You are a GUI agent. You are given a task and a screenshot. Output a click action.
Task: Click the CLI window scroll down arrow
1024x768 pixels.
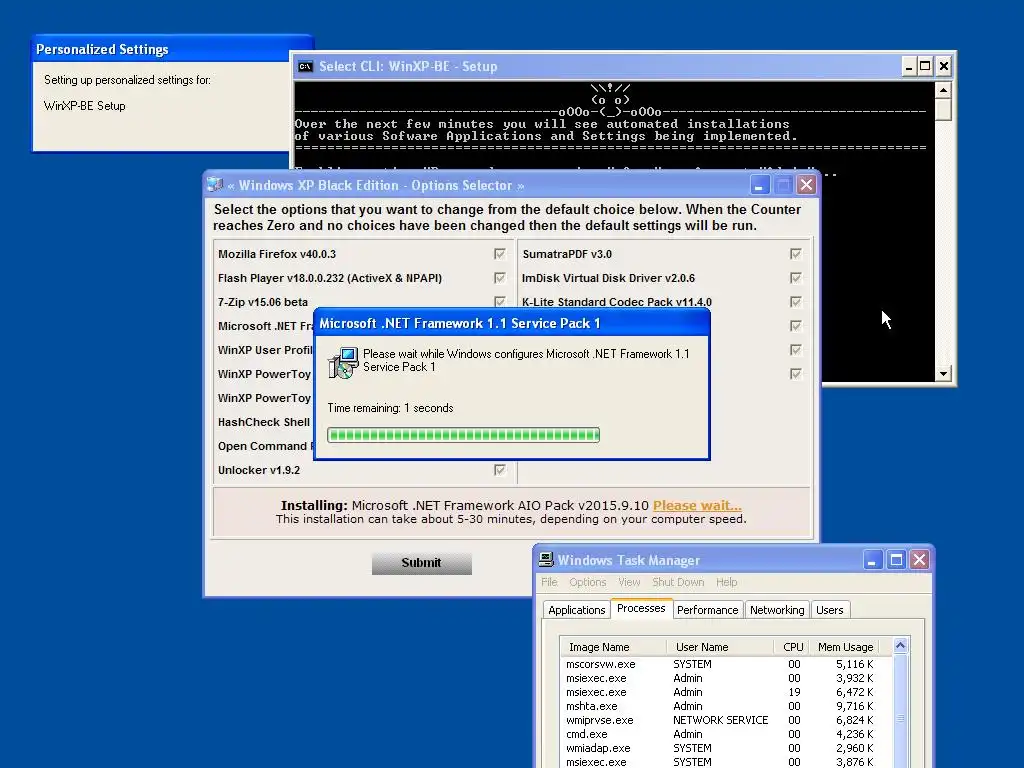(943, 374)
